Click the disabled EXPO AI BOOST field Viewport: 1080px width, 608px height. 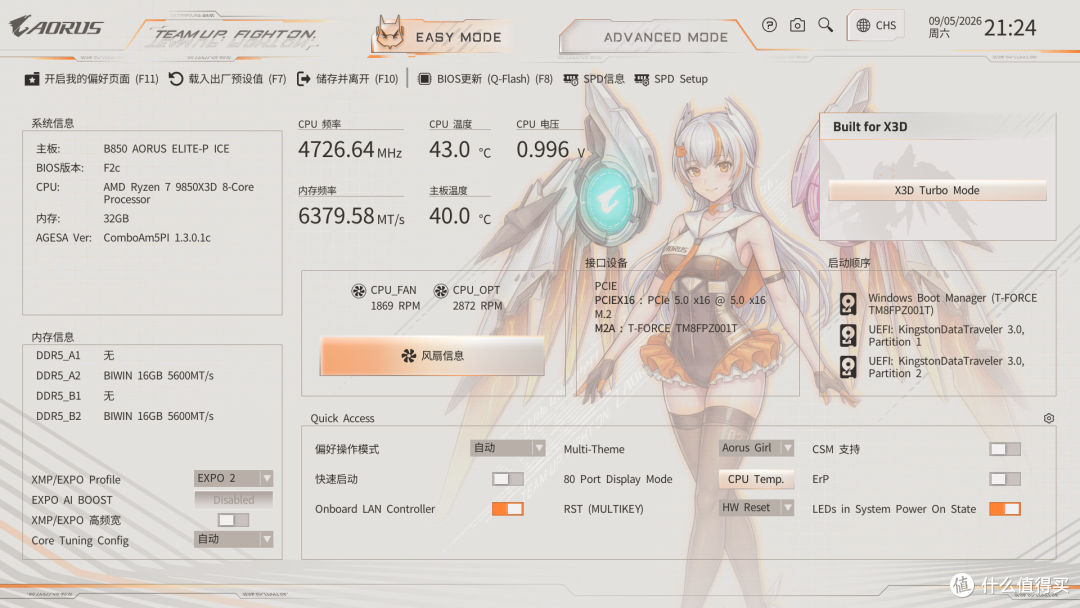233,499
